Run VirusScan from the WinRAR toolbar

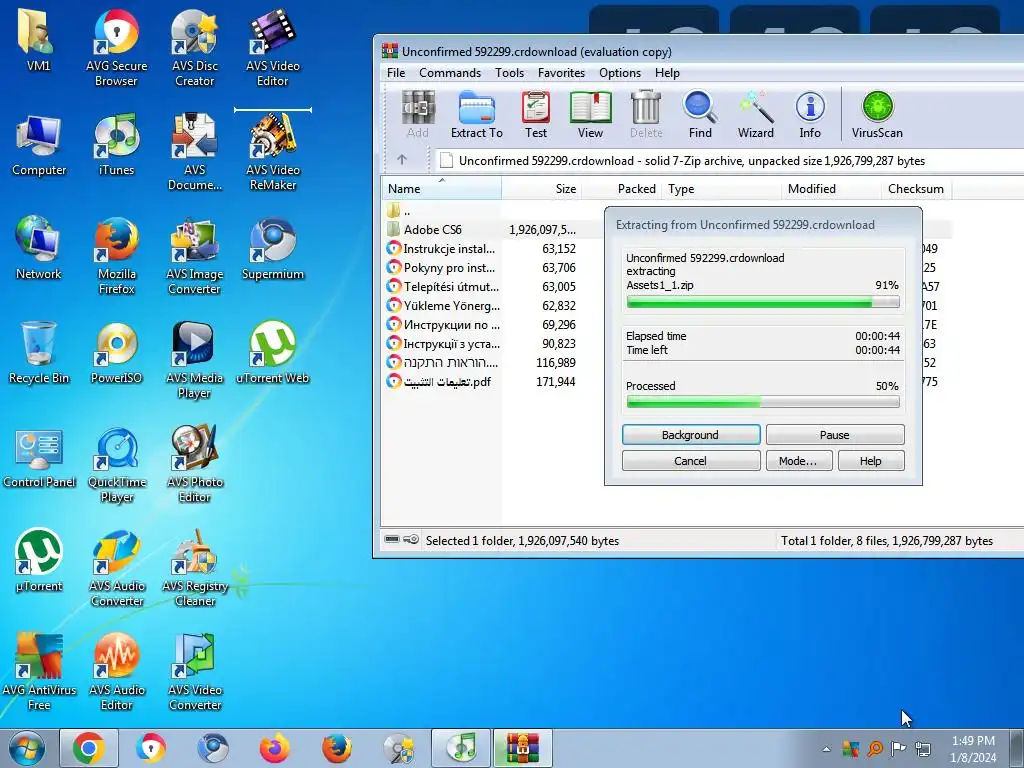(x=877, y=115)
